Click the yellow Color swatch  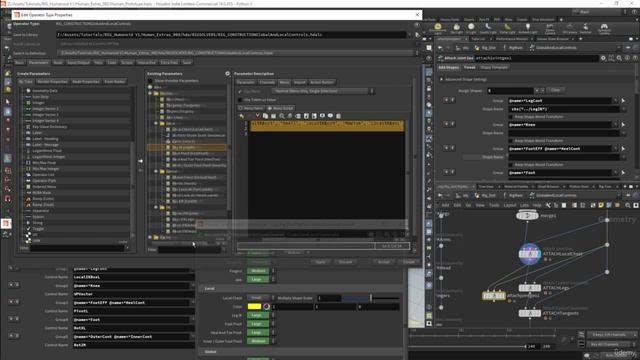254,307
